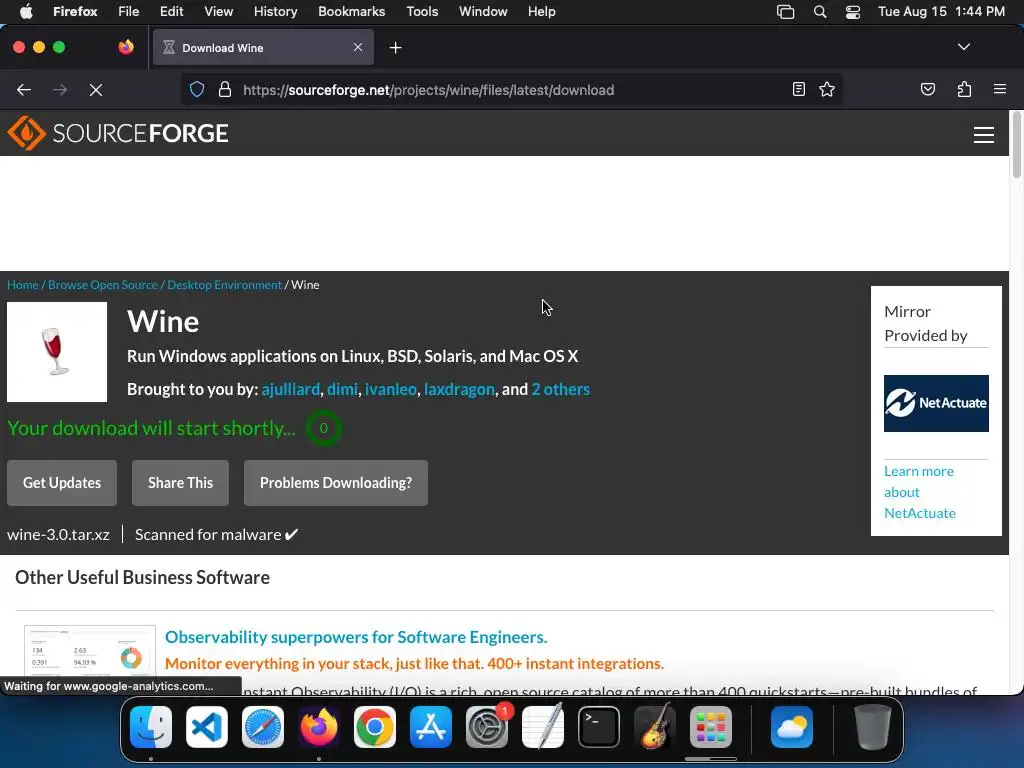Open the Apple menu
The width and height of the screenshot is (1024, 768).
(26, 11)
